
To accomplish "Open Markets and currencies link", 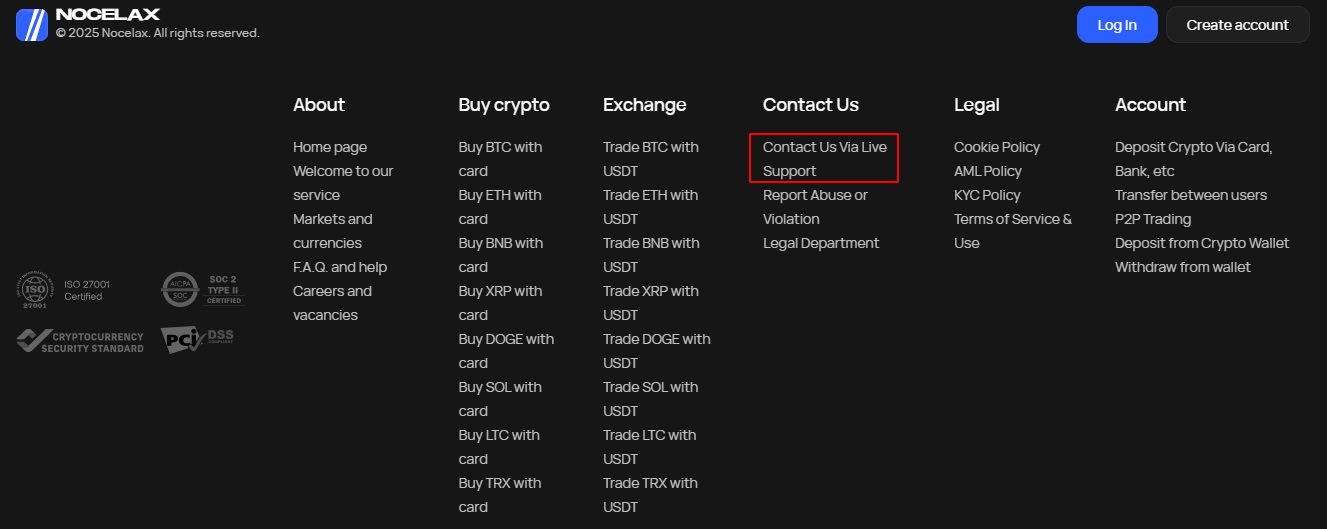I will point(332,231).
